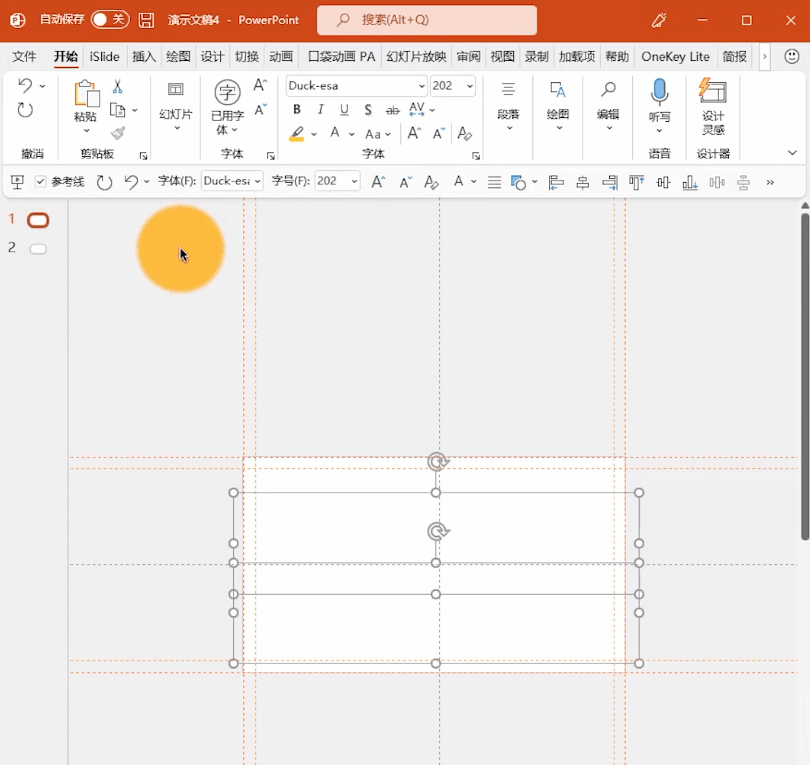Click the Format Painter brush icon
This screenshot has width=810, height=765.
point(118,133)
